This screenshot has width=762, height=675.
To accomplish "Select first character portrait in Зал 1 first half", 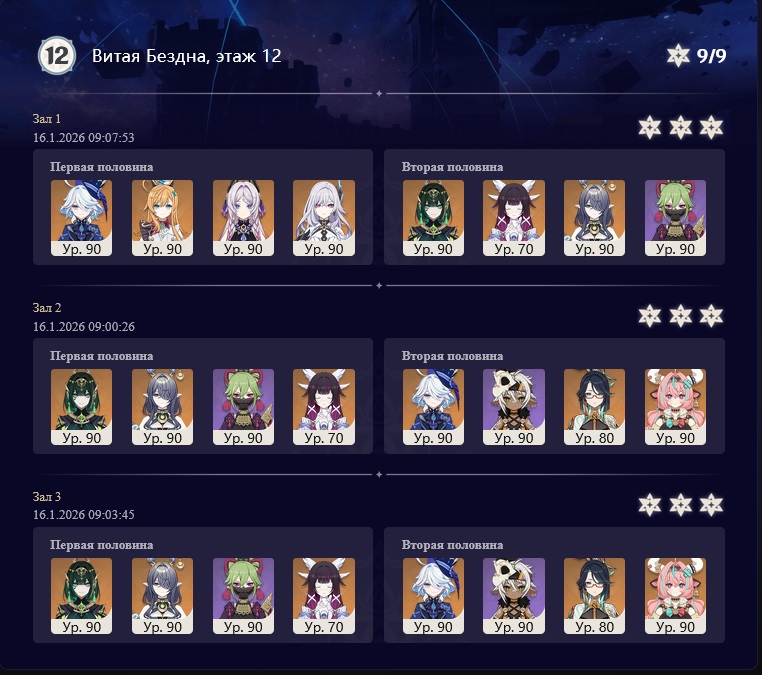I will (81, 218).
